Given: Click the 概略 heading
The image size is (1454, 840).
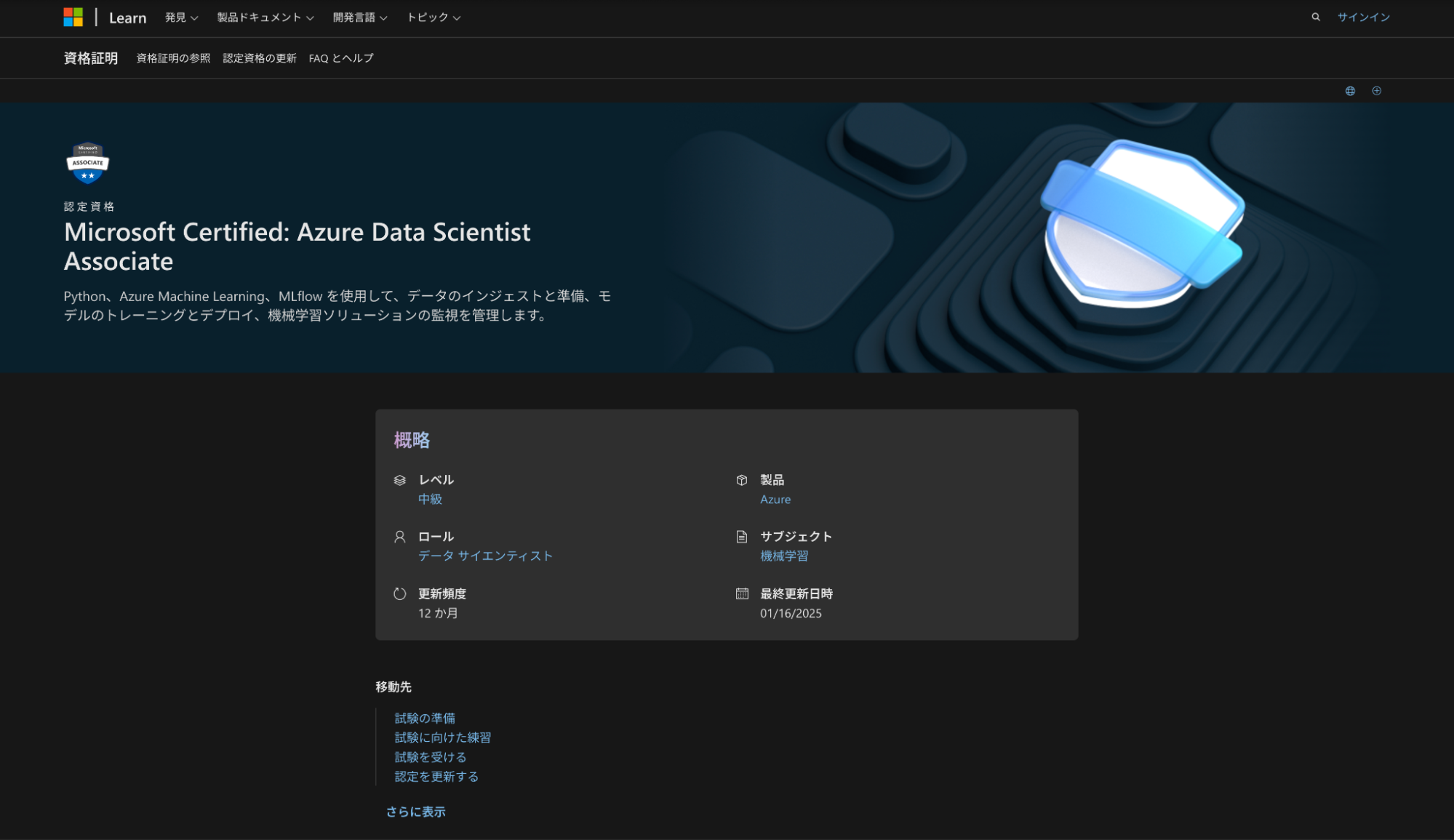Looking at the screenshot, I should coord(412,439).
